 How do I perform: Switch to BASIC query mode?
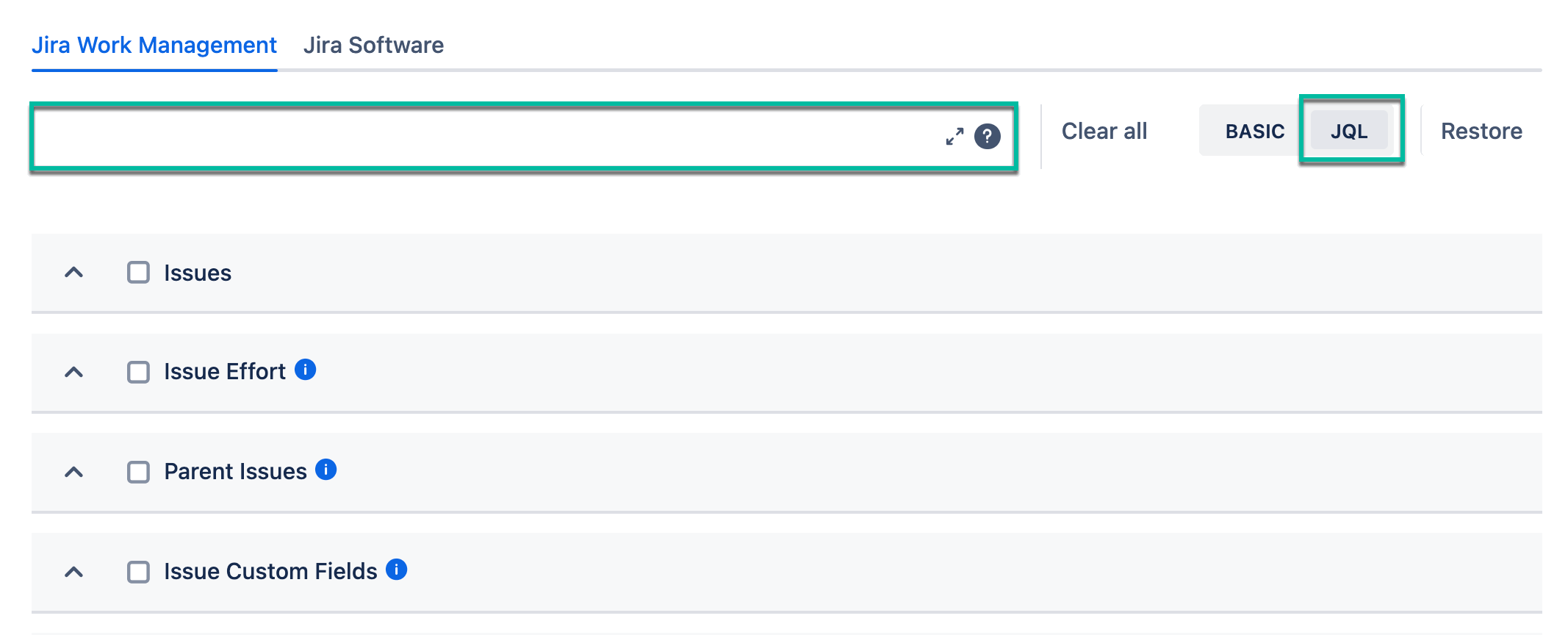click(x=1255, y=131)
